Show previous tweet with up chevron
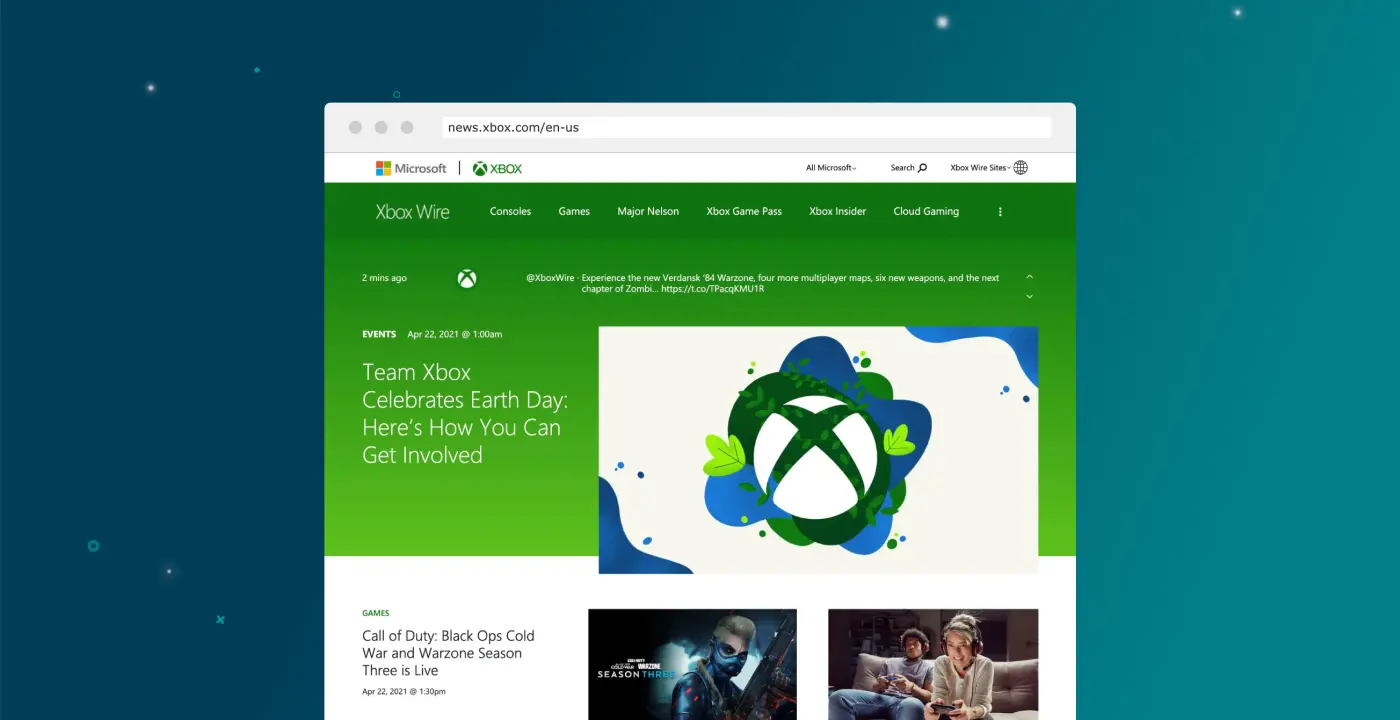The height and width of the screenshot is (720, 1400). [x=1029, y=276]
